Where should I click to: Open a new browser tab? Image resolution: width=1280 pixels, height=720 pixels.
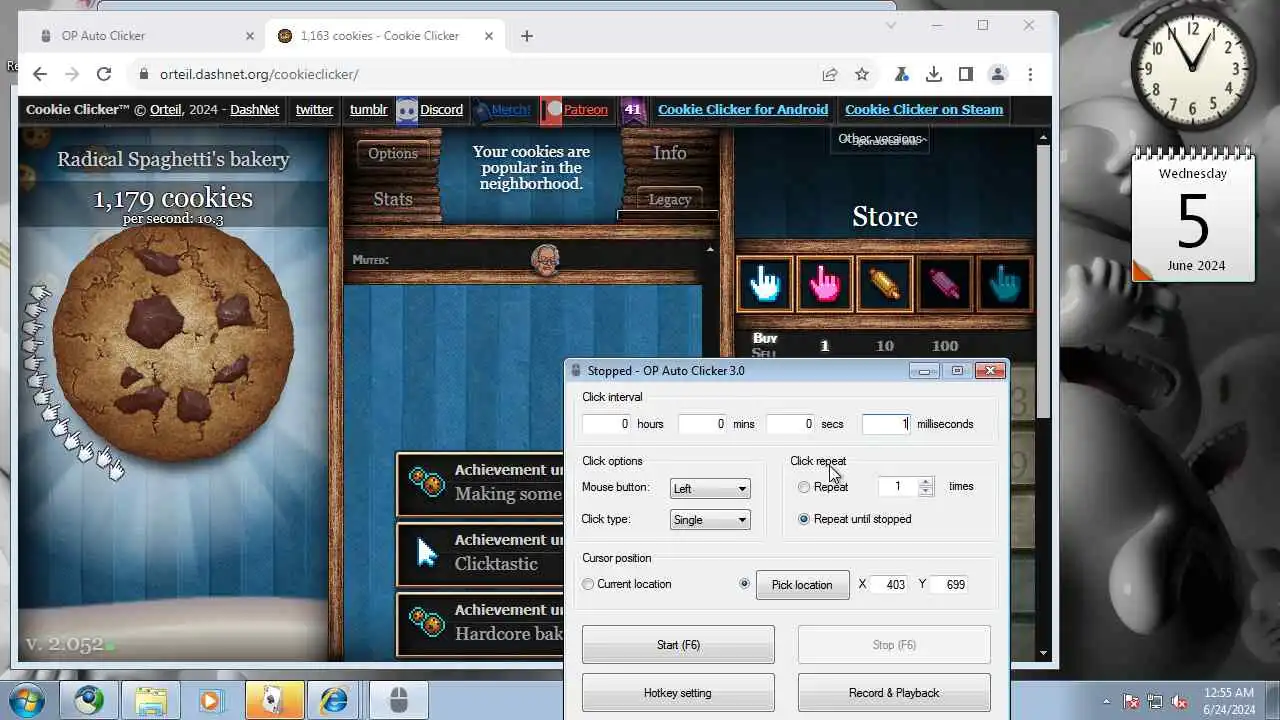coord(527,36)
